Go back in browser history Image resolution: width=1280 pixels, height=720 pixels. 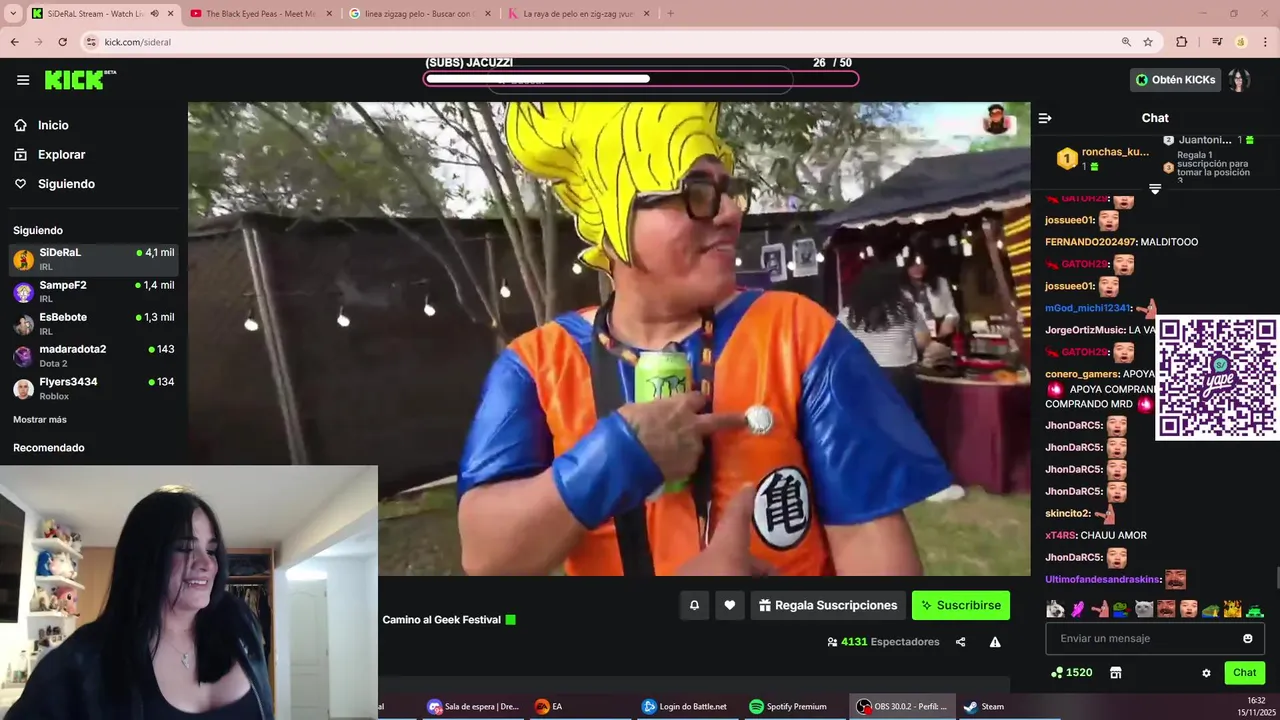click(x=14, y=42)
